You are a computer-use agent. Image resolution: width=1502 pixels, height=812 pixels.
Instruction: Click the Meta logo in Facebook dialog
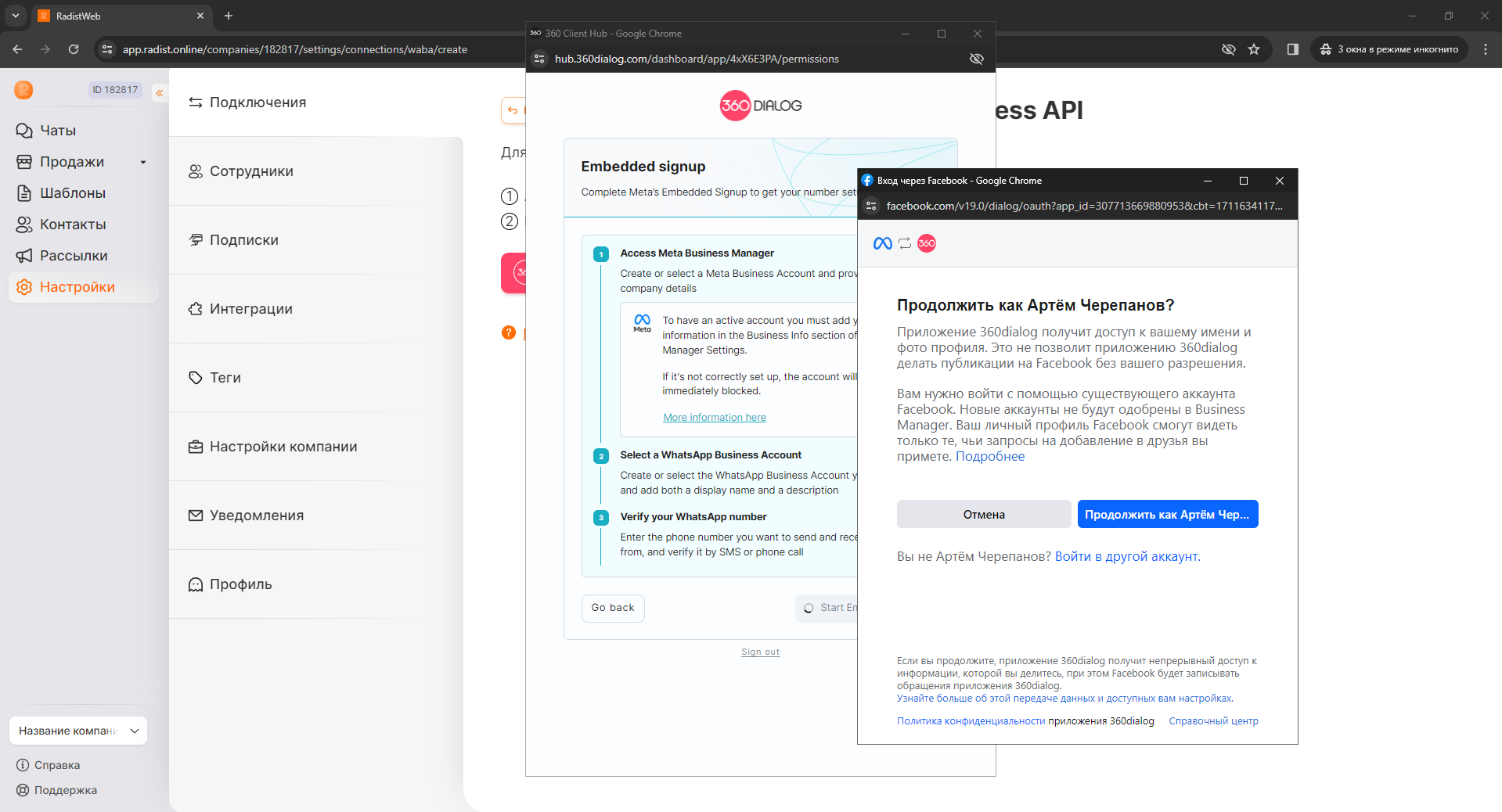[883, 243]
